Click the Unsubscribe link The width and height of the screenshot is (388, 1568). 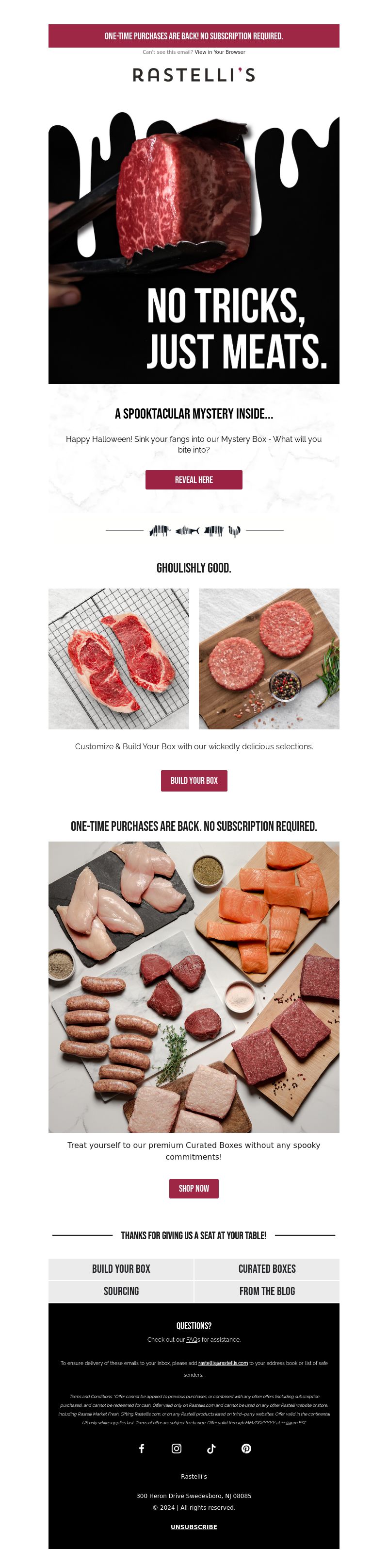(194, 1527)
